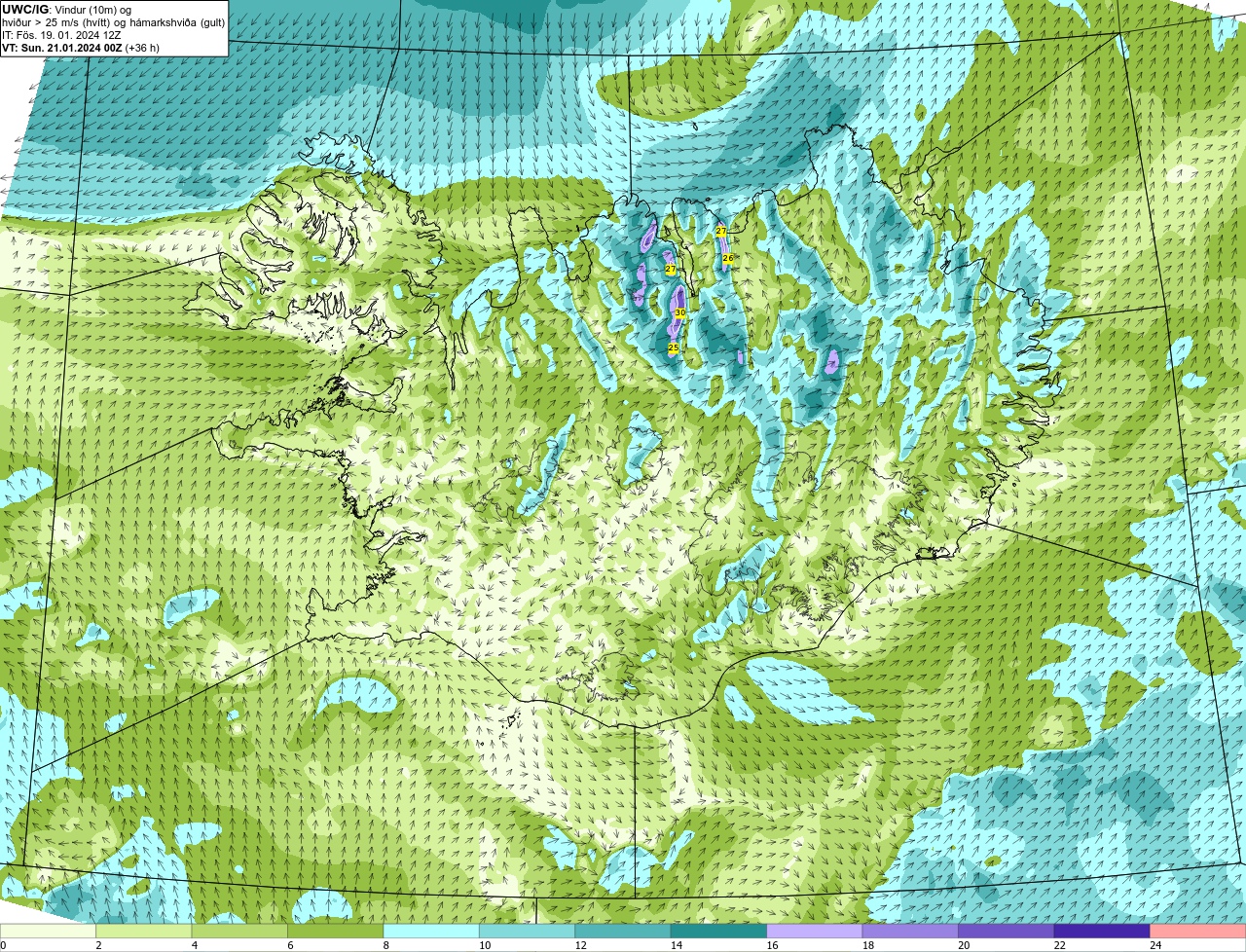This screenshot has height=952, width=1246.
Task: Pick the 16–18 m/s lavender legend swatch
Action: click(815, 932)
